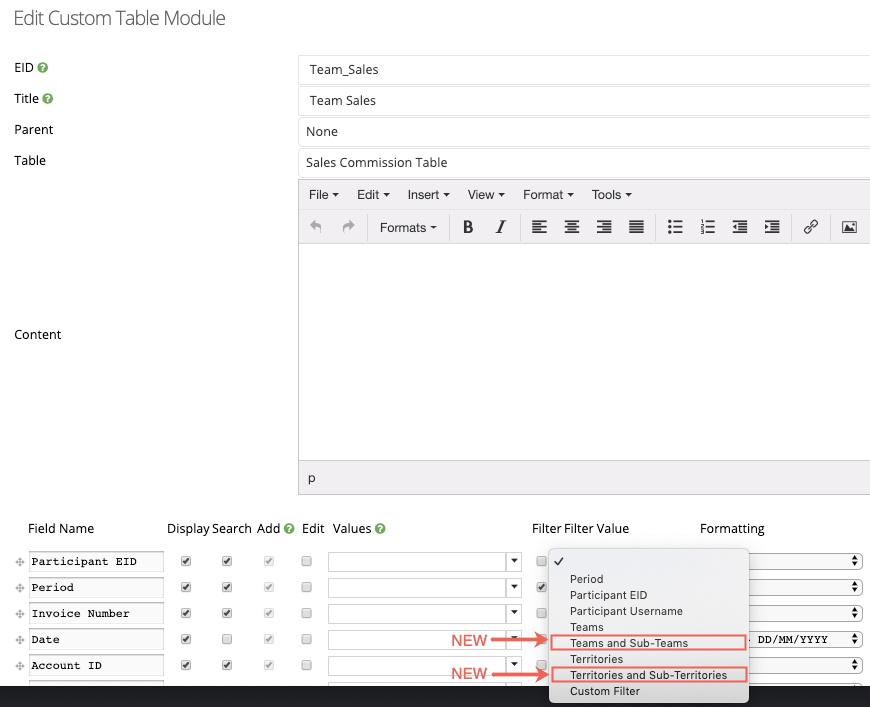Align text right
This screenshot has height=707, width=870.
(x=604, y=227)
